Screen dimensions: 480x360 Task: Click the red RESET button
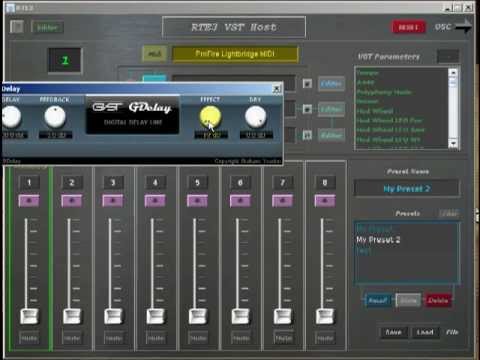pos(408,27)
